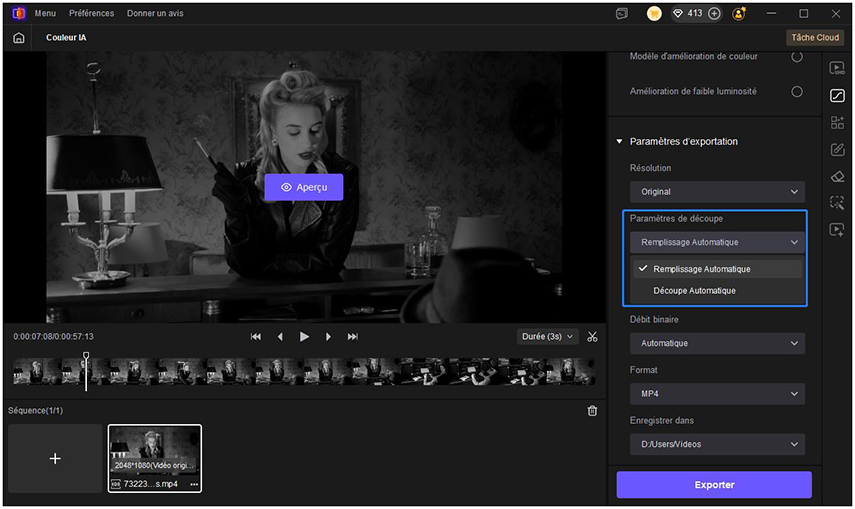Delete sequence with trash icon

592,411
